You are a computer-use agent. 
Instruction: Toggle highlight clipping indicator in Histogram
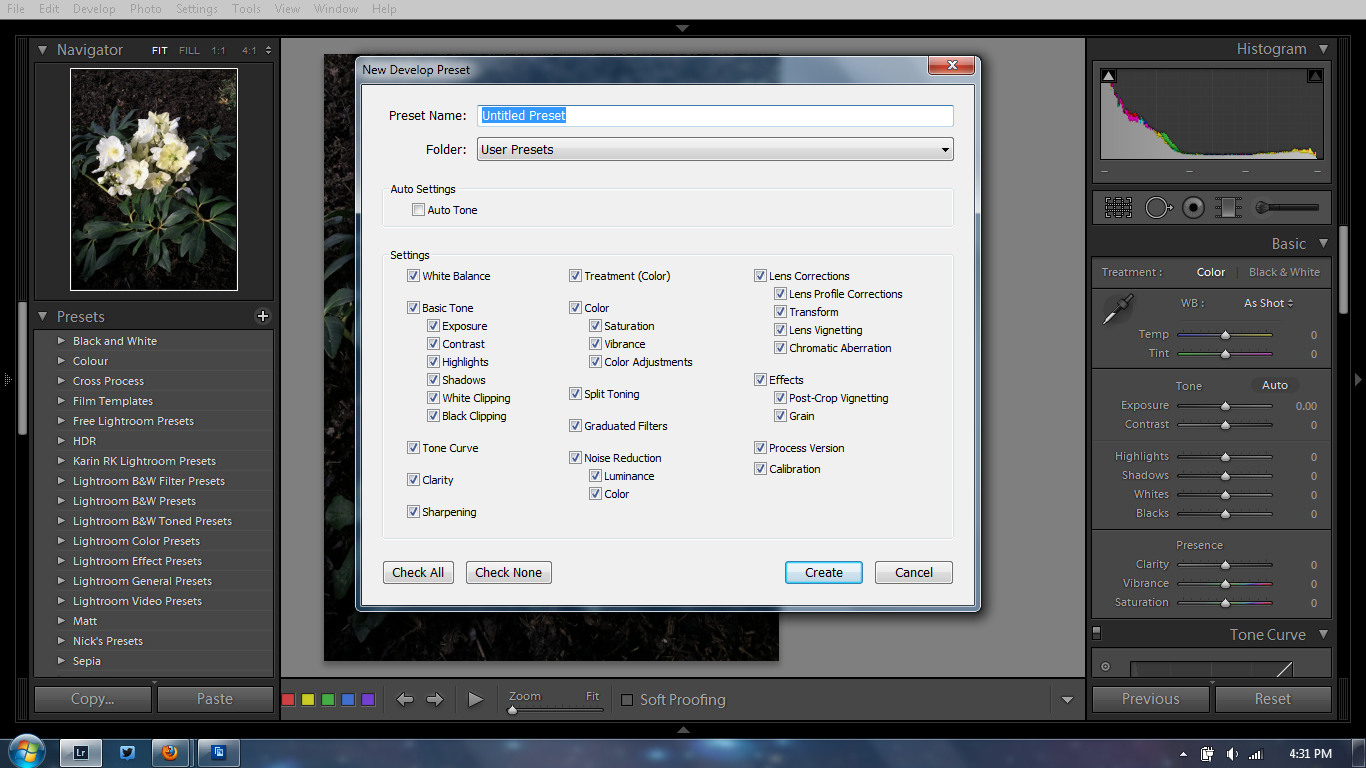pyautogui.click(x=1315, y=75)
